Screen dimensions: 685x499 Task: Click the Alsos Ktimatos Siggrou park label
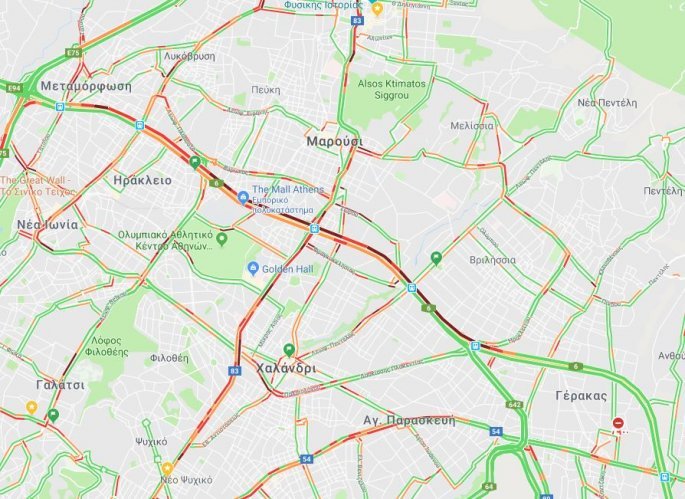(391, 90)
